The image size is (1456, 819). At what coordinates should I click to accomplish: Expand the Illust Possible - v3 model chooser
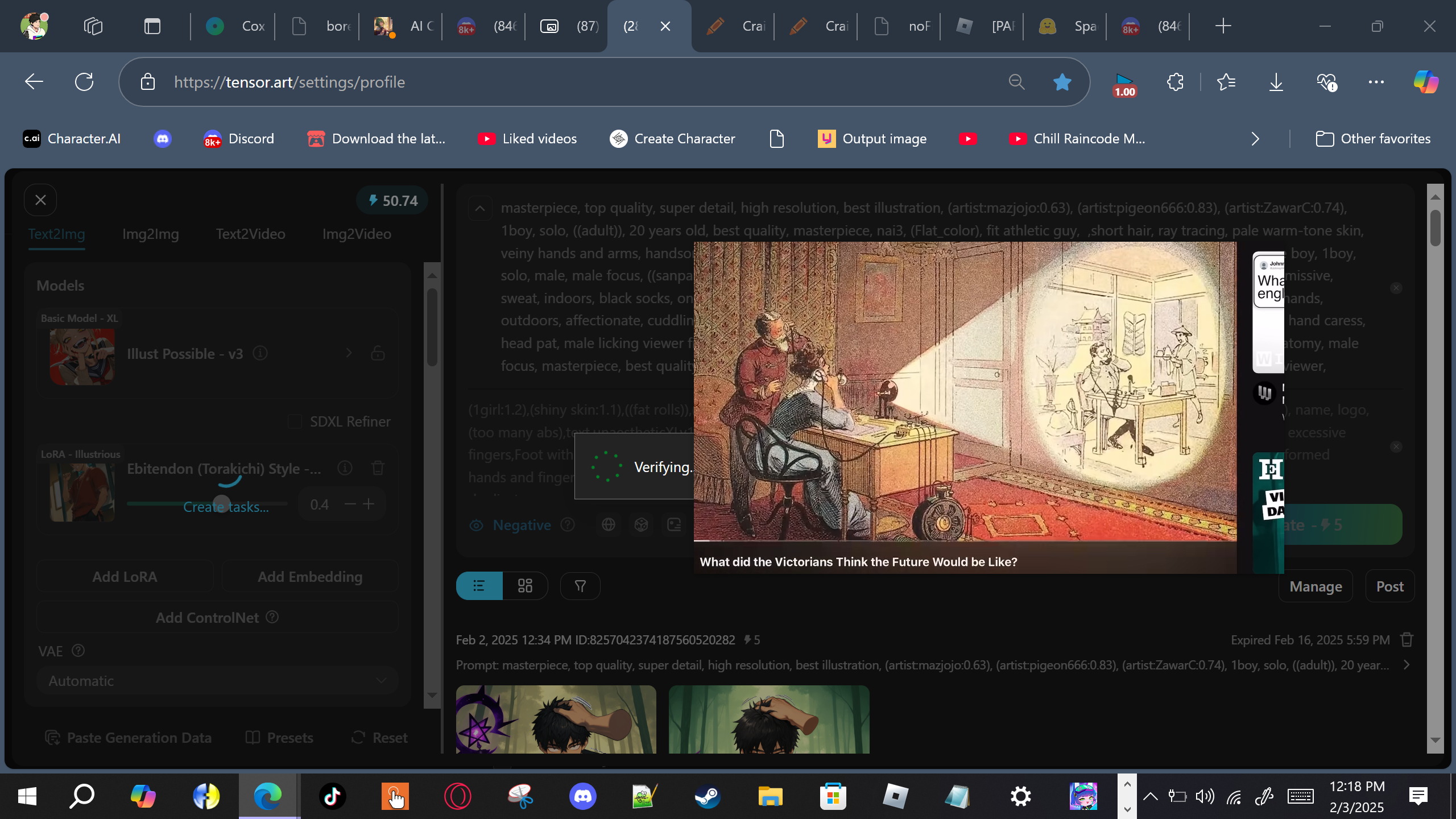coord(349,354)
